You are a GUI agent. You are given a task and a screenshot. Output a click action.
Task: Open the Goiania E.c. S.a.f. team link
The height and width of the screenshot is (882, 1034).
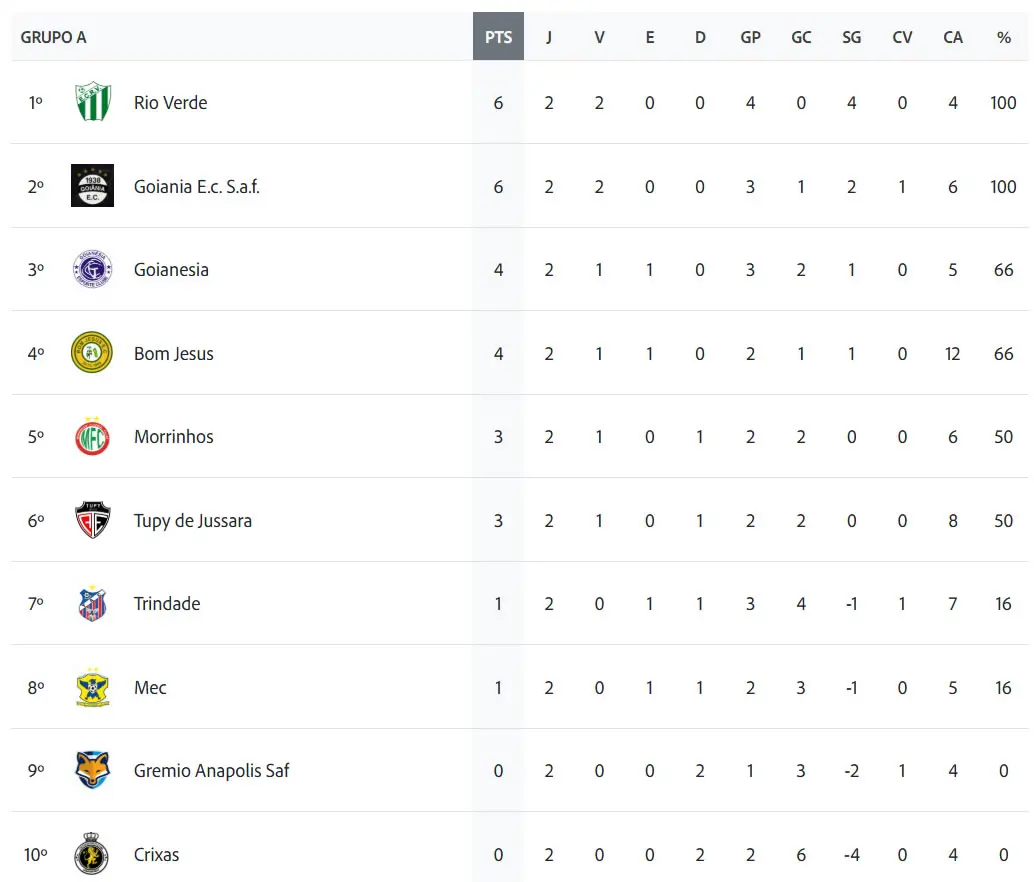pyautogui.click(x=197, y=187)
